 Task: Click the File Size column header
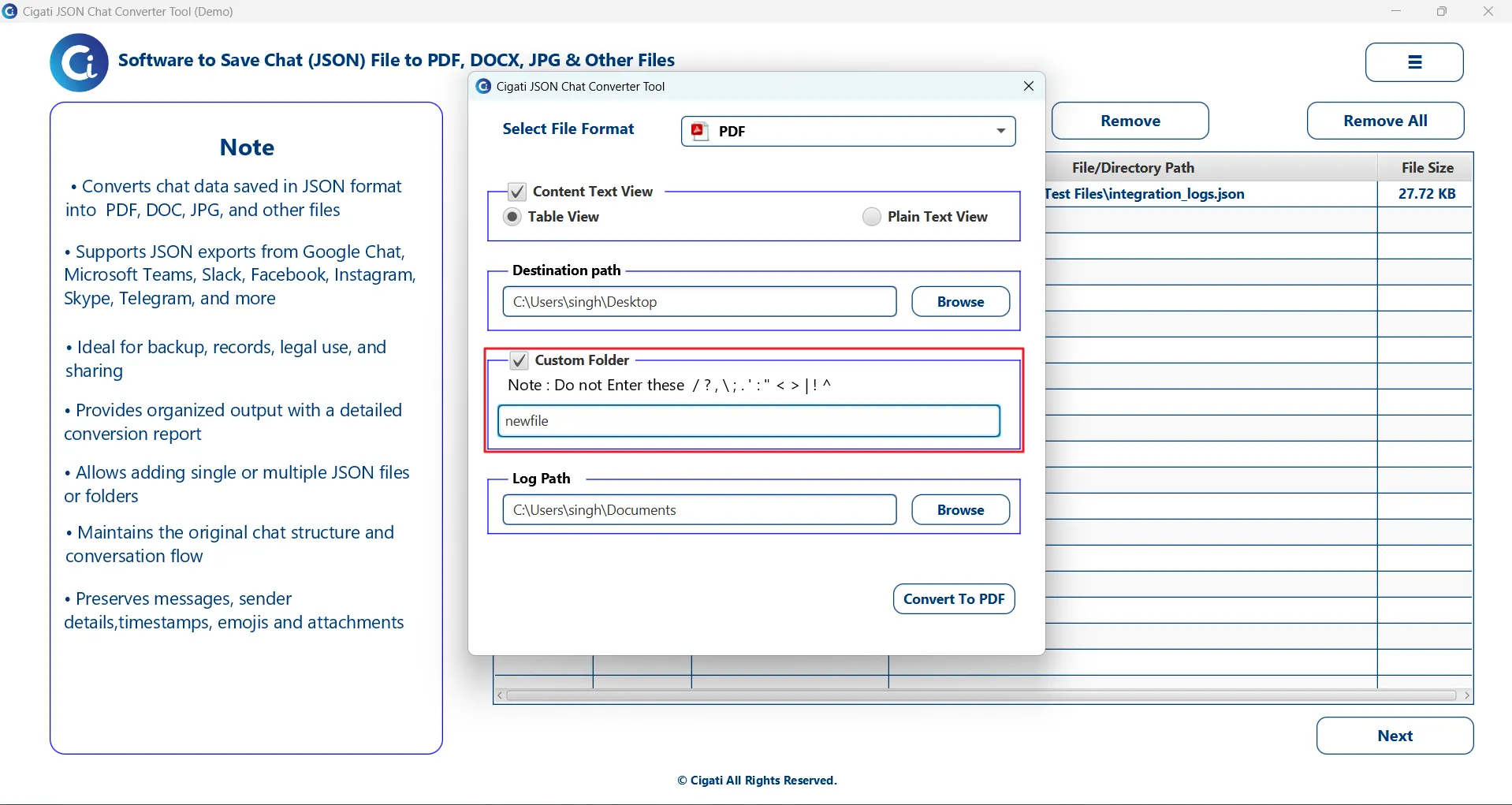[1426, 168]
